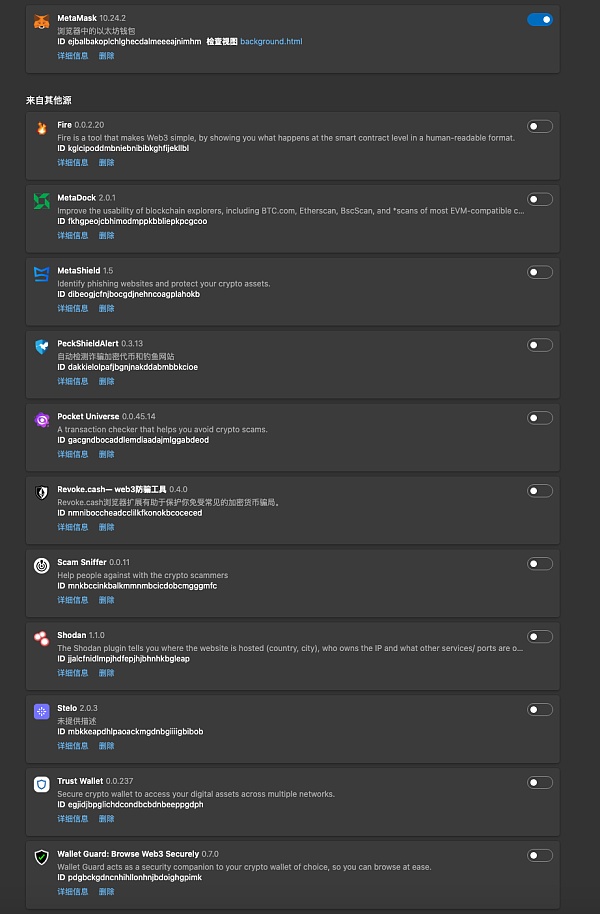Click the PeckShieldAlert shield icon
The width and height of the screenshot is (600, 914).
click(41, 347)
